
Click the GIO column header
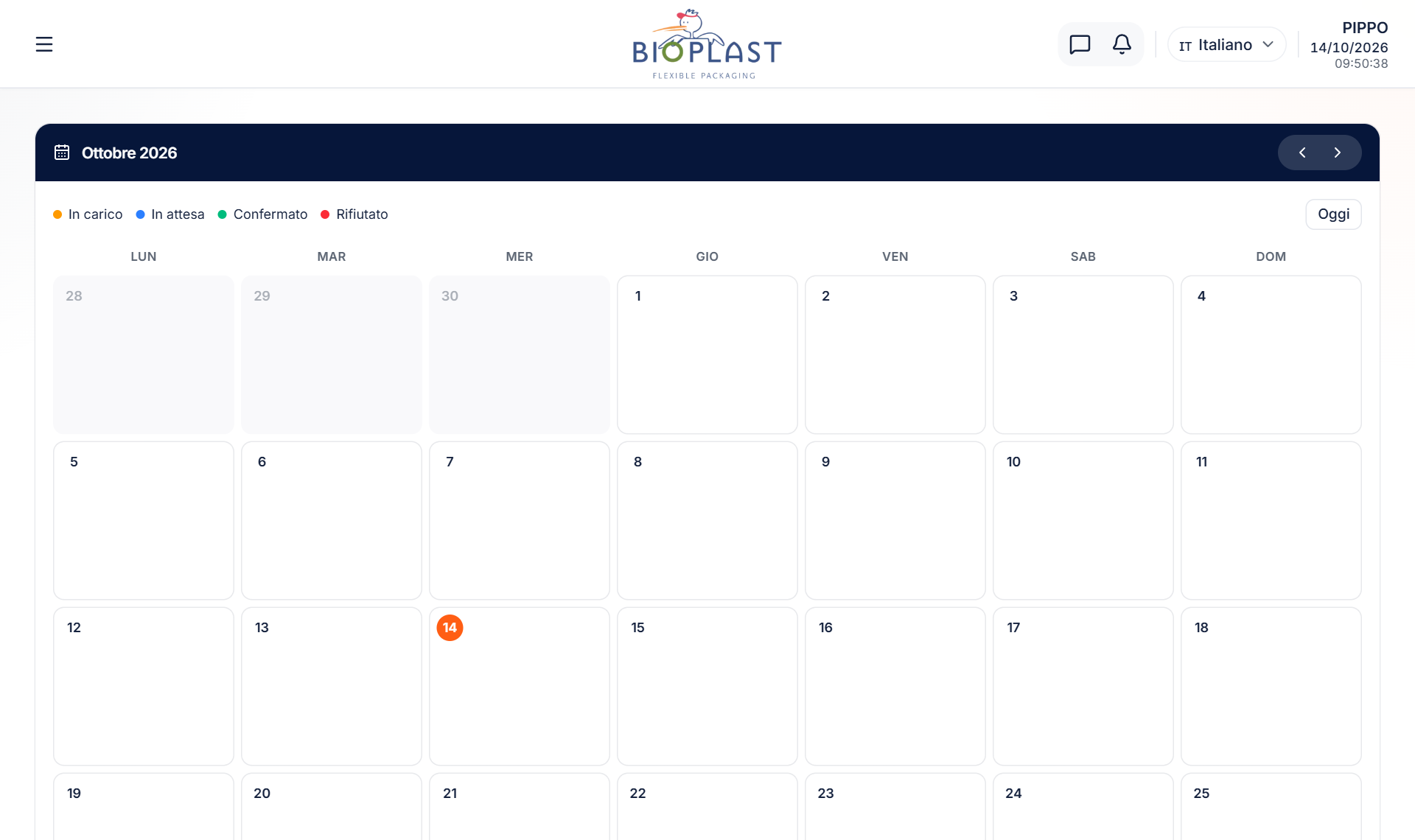(707, 256)
